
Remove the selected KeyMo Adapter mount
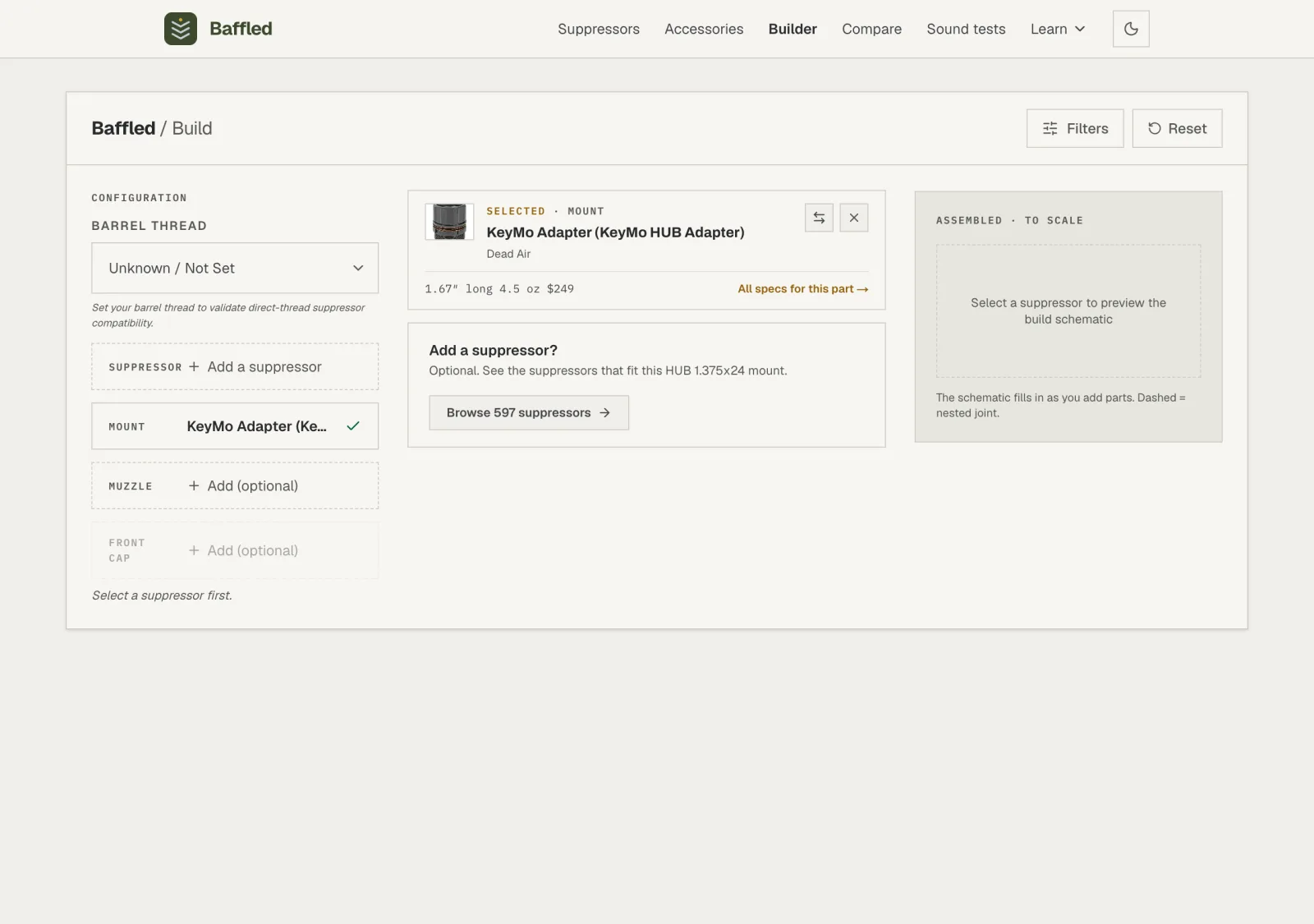pyautogui.click(x=854, y=218)
